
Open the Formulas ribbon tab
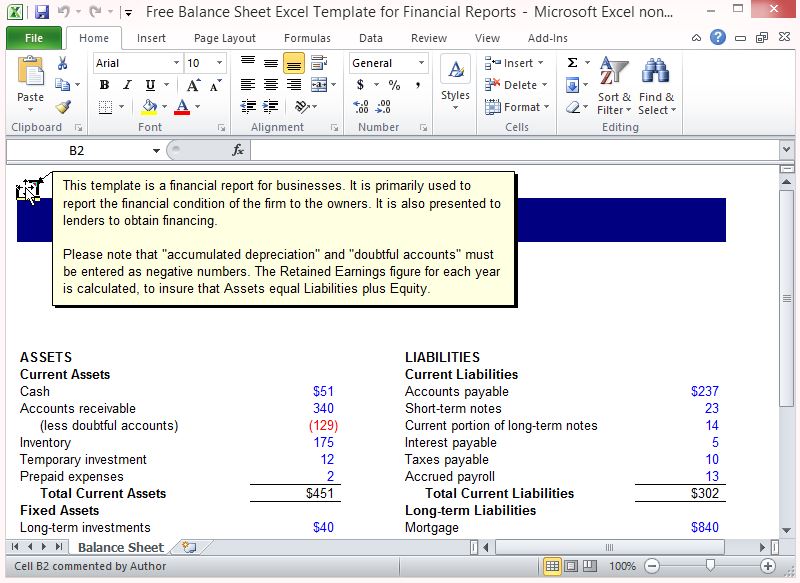[307, 38]
